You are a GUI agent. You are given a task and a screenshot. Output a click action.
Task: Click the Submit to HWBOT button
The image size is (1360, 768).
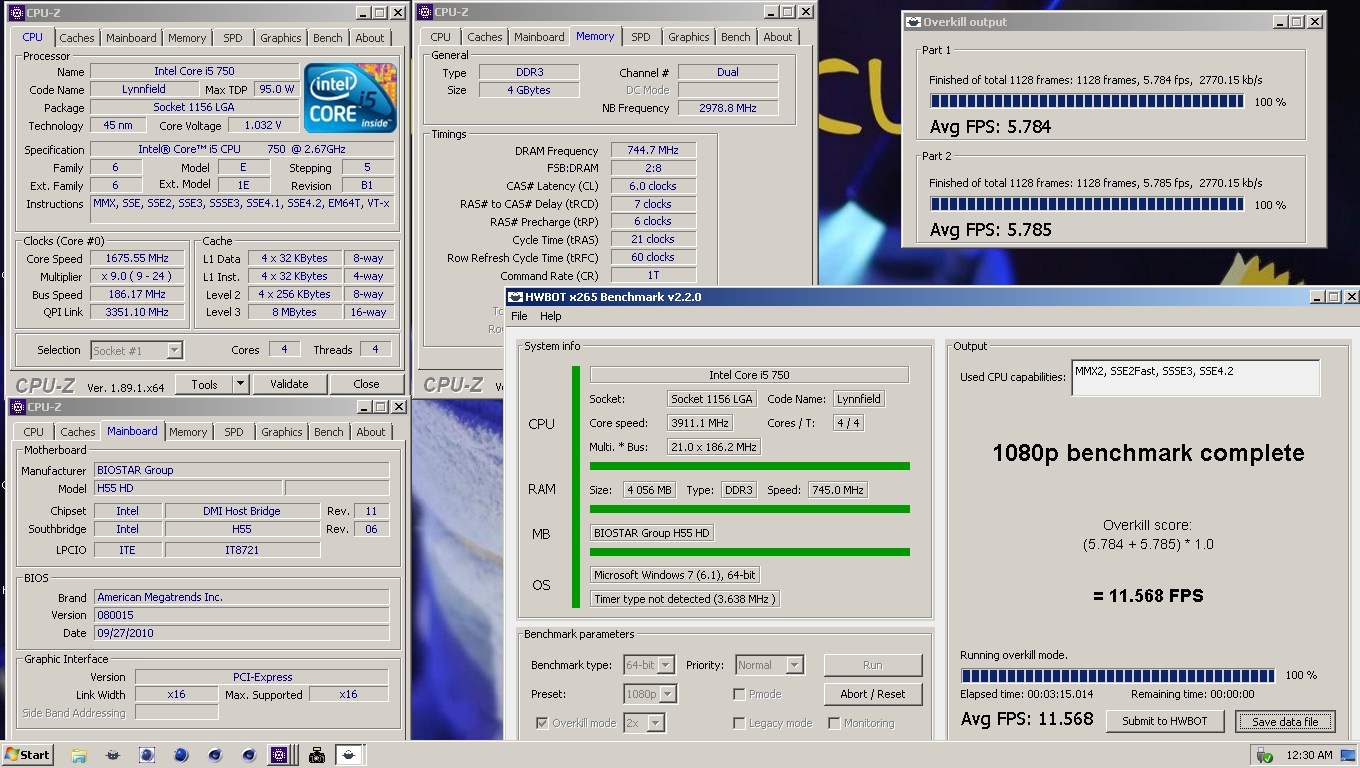click(x=1165, y=721)
